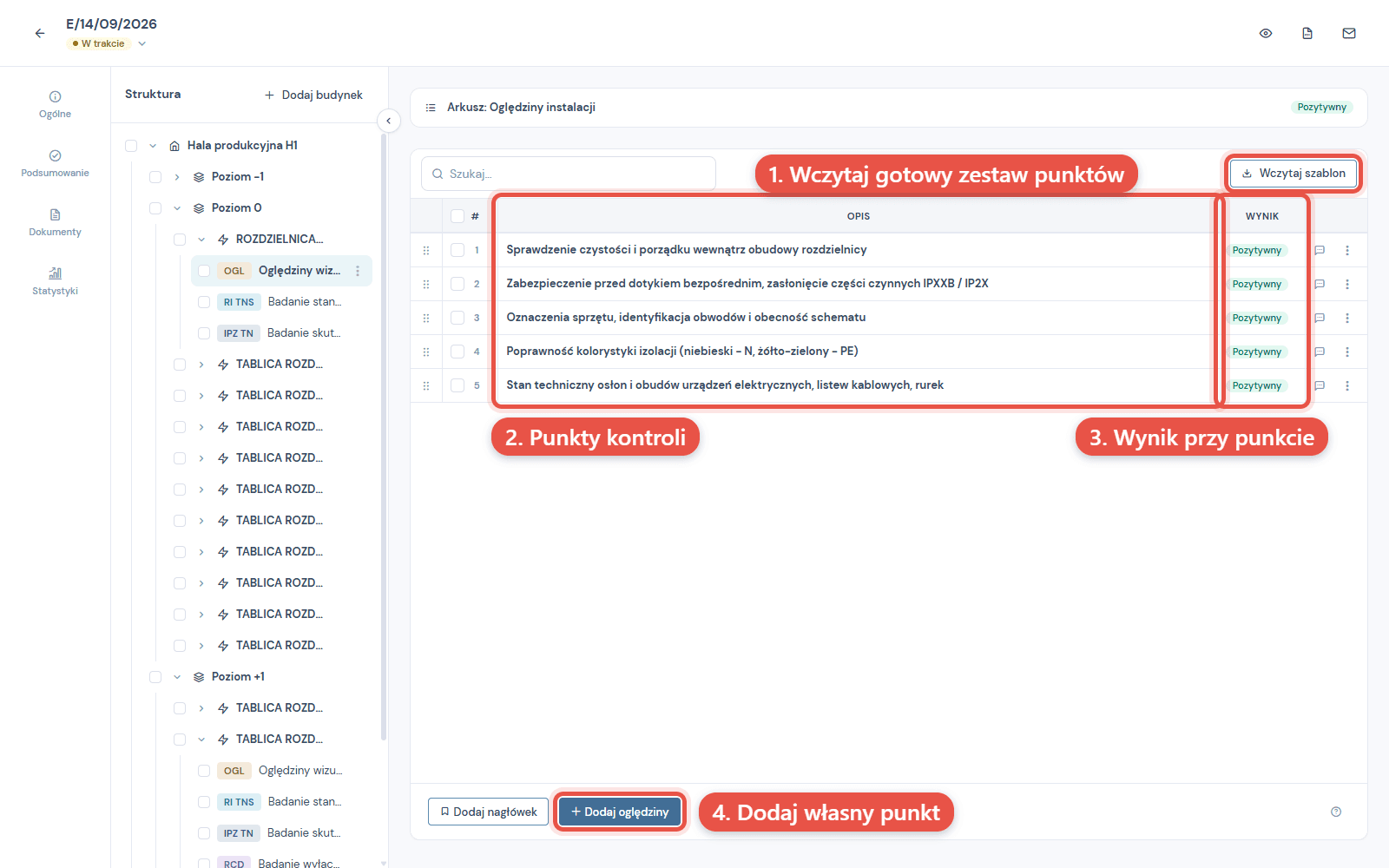Image resolution: width=1389 pixels, height=868 pixels.
Task: Grab the drag handle of row 5
Action: click(x=426, y=385)
